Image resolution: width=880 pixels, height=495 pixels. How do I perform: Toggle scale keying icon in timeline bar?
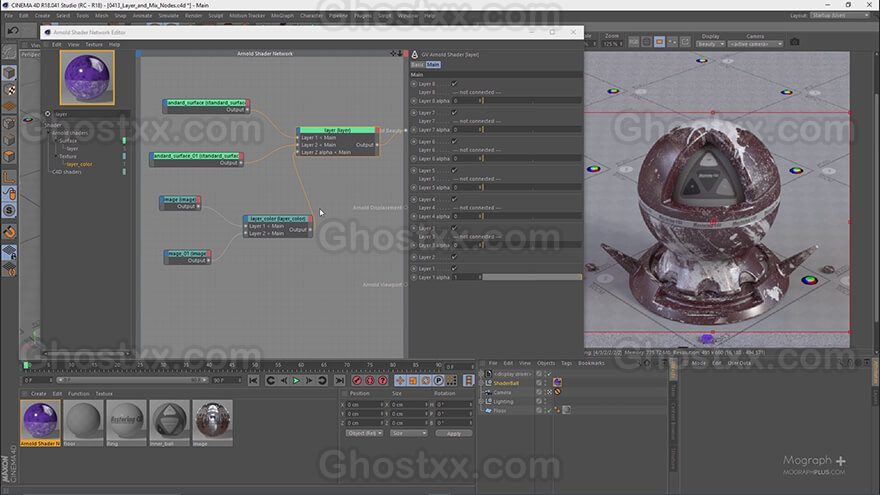[413, 381]
